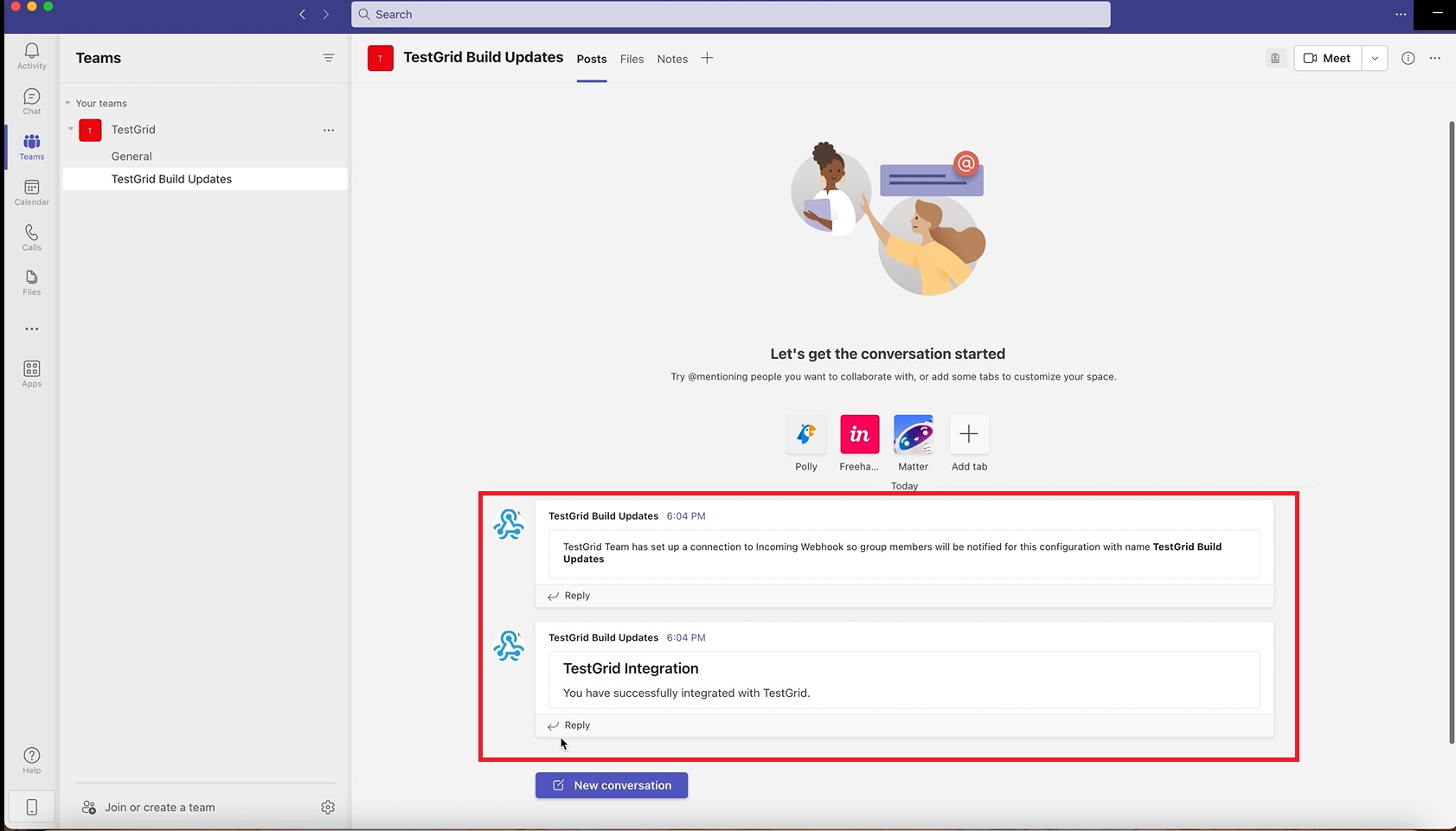Image resolution: width=1456 pixels, height=831 pixels.
Task: Click the vertical scrollbar of posts
Action: coord(1452,432)
